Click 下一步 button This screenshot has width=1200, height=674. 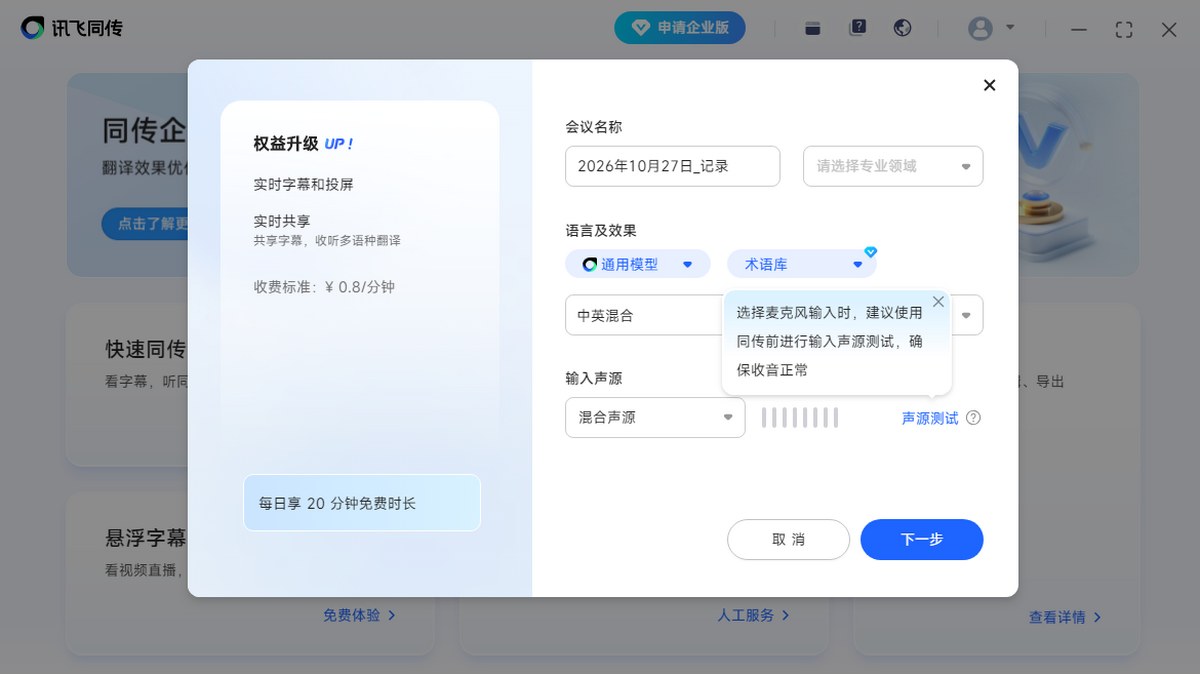pos(922,539)
